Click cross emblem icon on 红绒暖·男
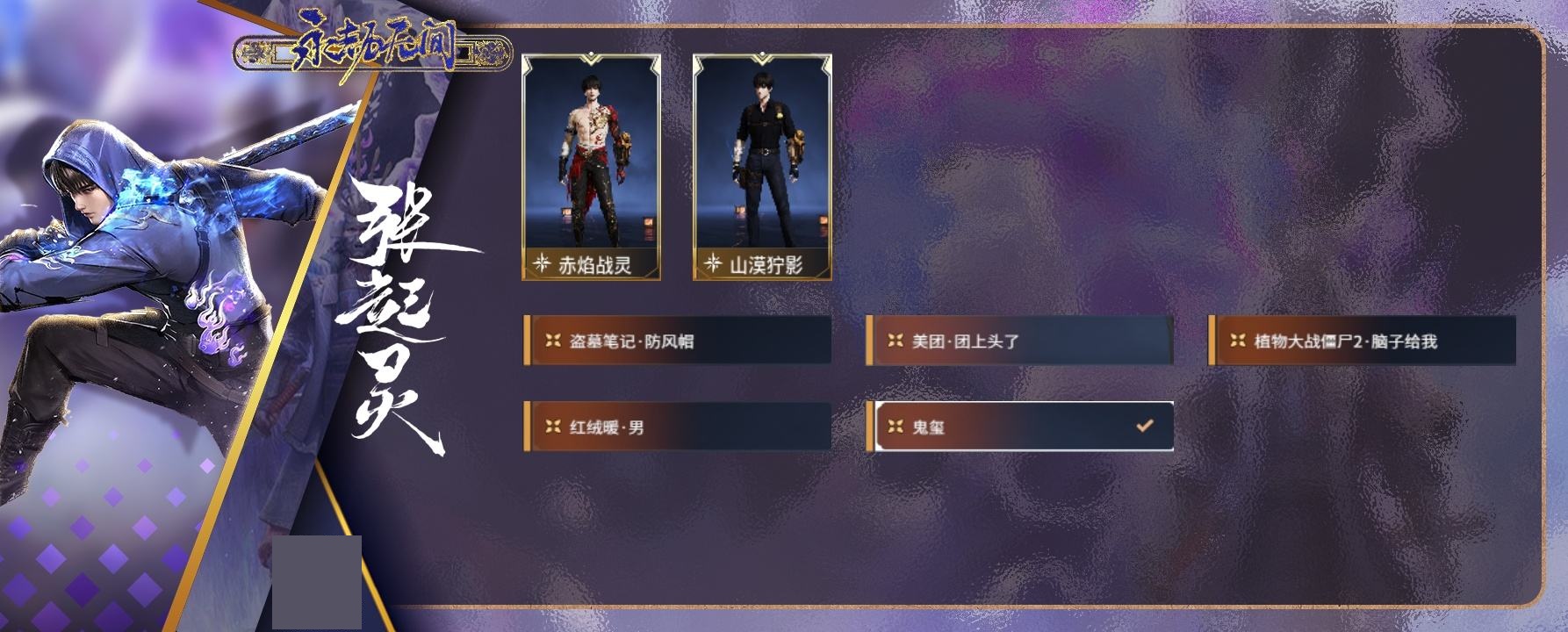Image resolution: width=1568 pixels, height=632 pixels. tap(553, 427)
